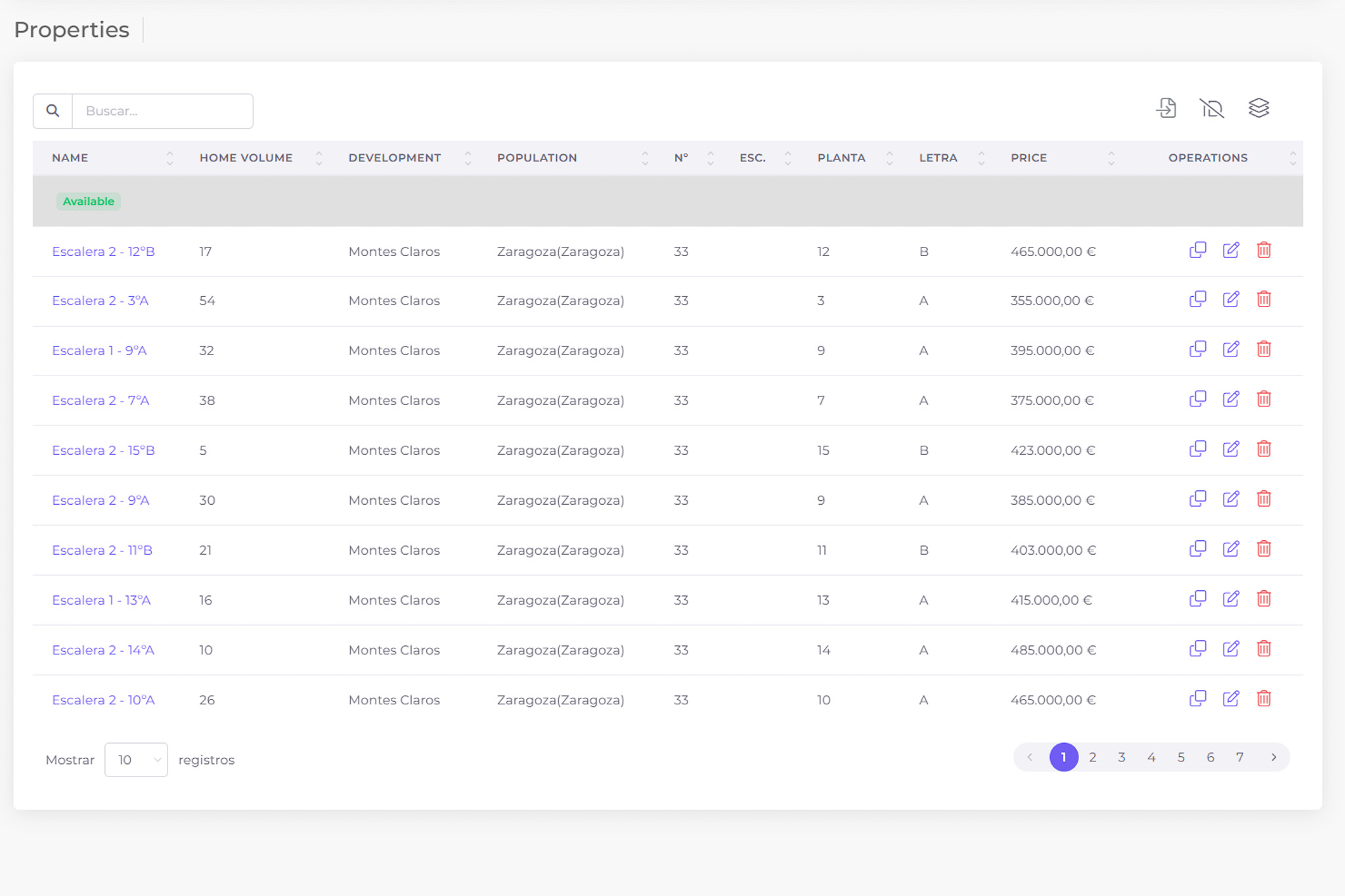Delete the Escalera 2 - 10ºA property
Viewport: 1345px width, 896px height.
[x=1264, y=698]
